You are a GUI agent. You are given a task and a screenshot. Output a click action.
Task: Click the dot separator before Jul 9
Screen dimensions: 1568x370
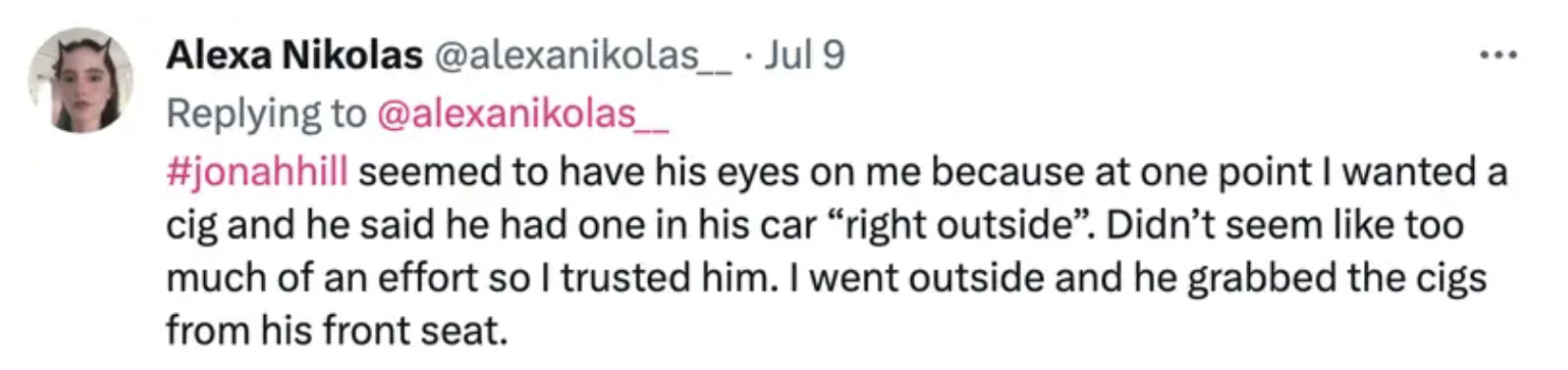click(749, 57)
